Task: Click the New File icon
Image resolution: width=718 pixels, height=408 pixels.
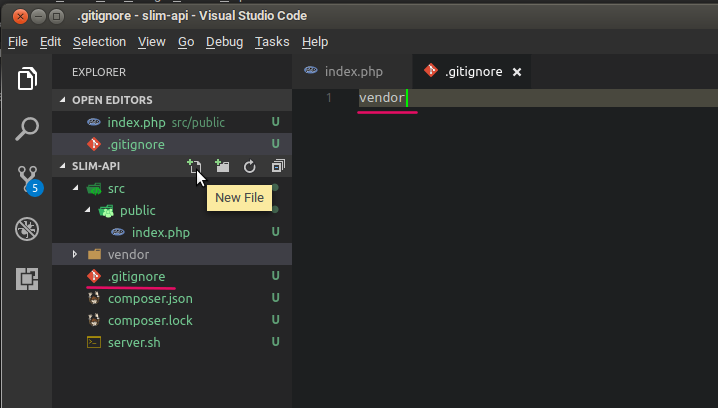Action: click(194, 166)
